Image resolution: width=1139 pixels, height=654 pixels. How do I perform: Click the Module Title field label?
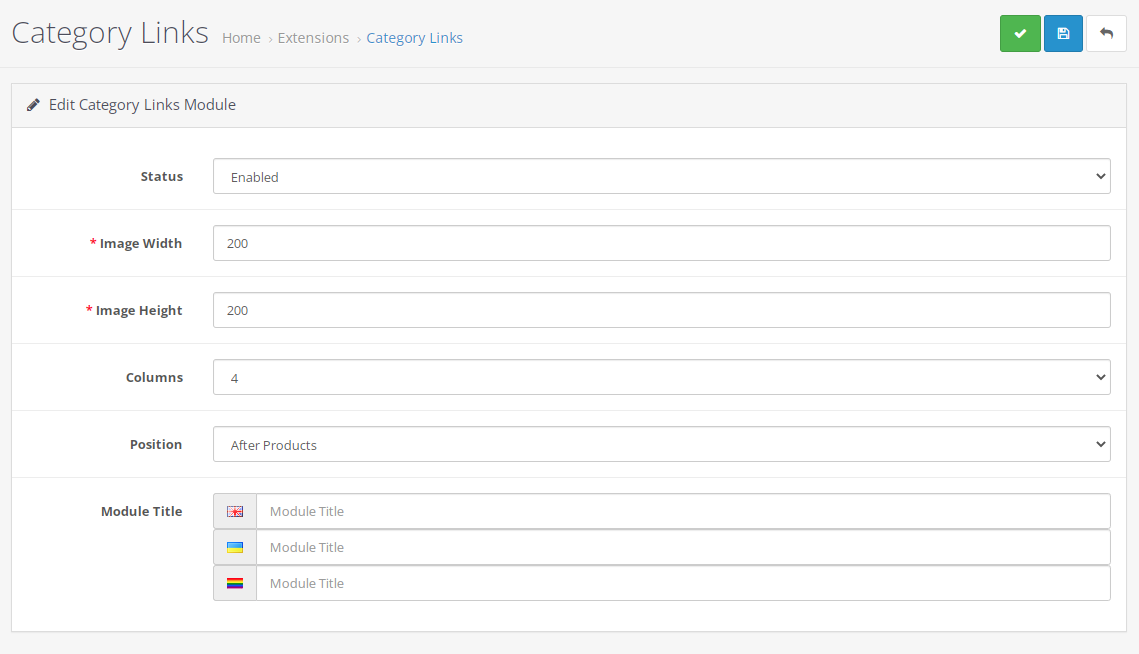point(142,512)
